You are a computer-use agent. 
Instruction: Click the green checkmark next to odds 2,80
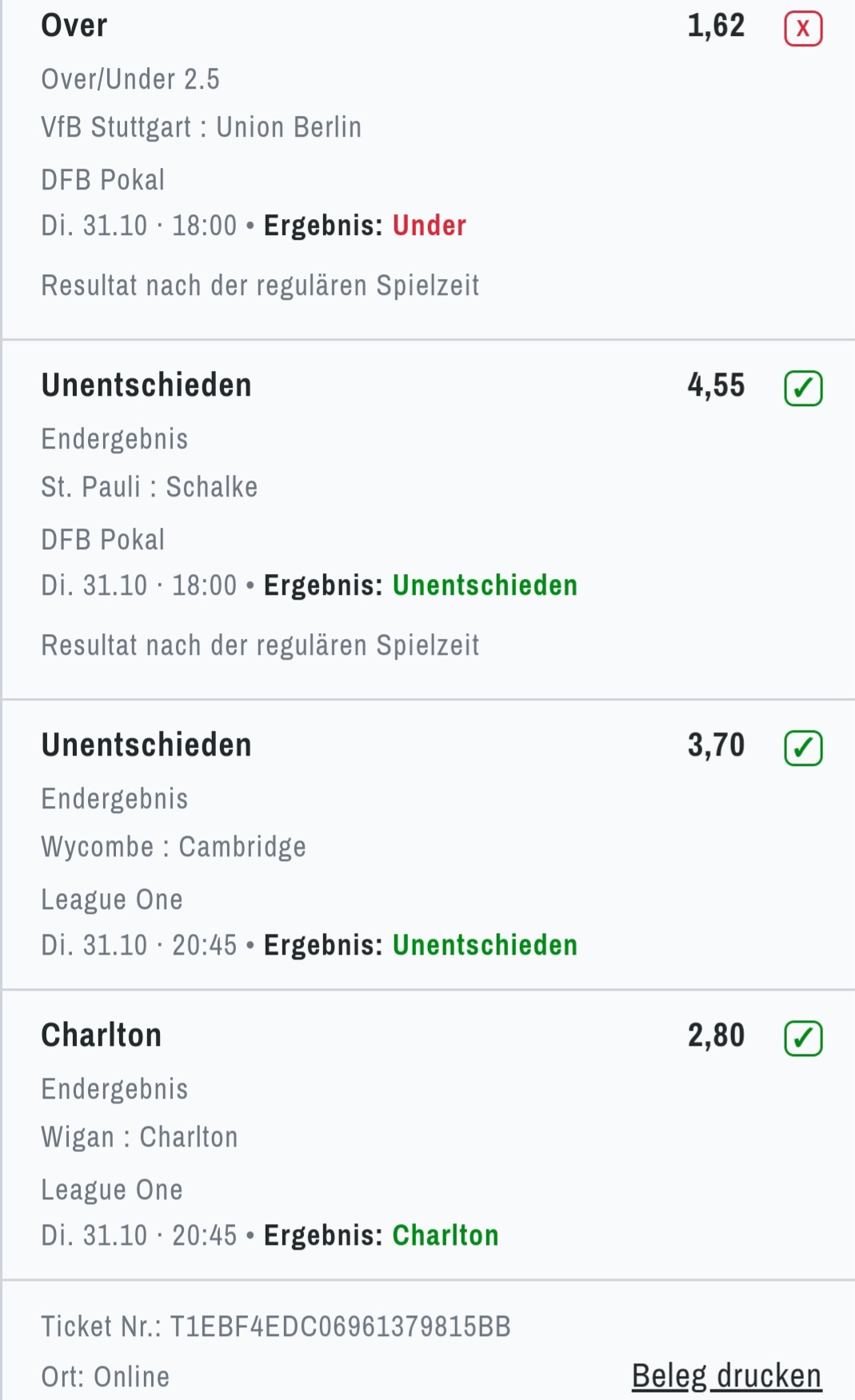pyautogui.click(x=803, y=1039)
